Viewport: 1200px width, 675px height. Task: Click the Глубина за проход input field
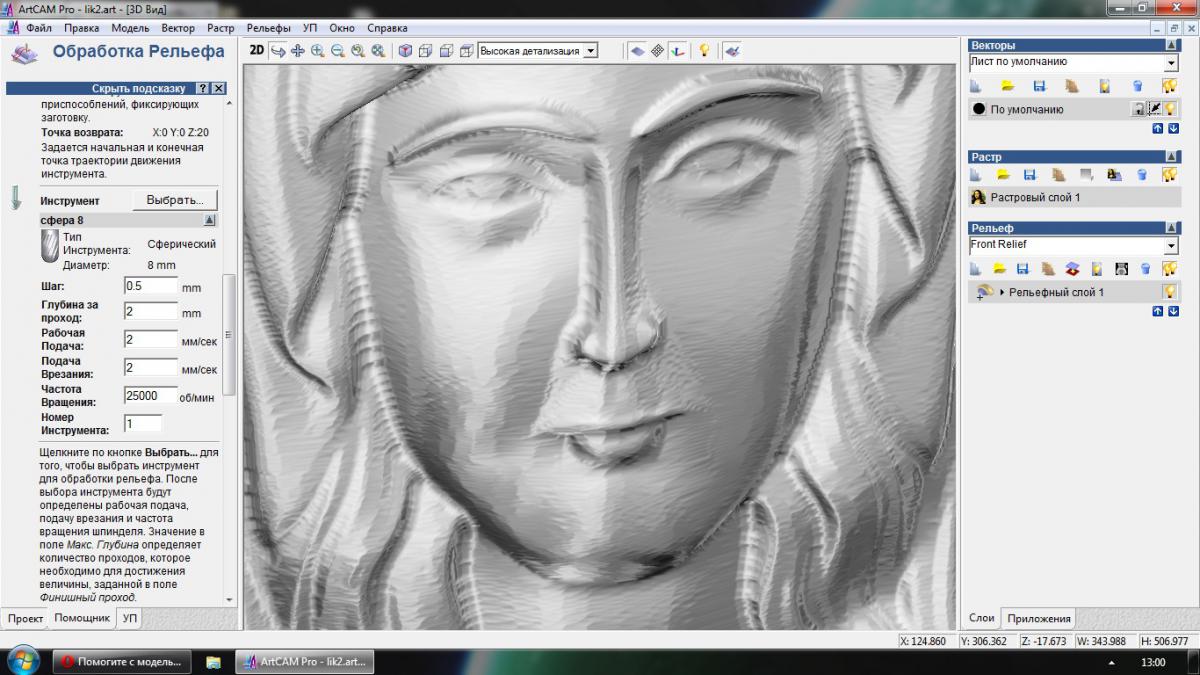[x=150, y=311]
